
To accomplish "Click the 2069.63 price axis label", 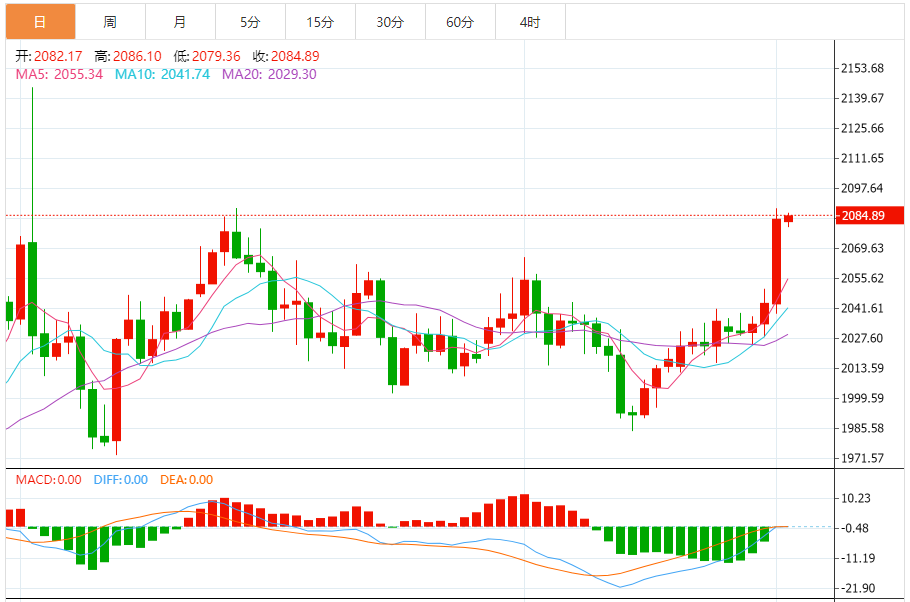I will click(862, 248).
